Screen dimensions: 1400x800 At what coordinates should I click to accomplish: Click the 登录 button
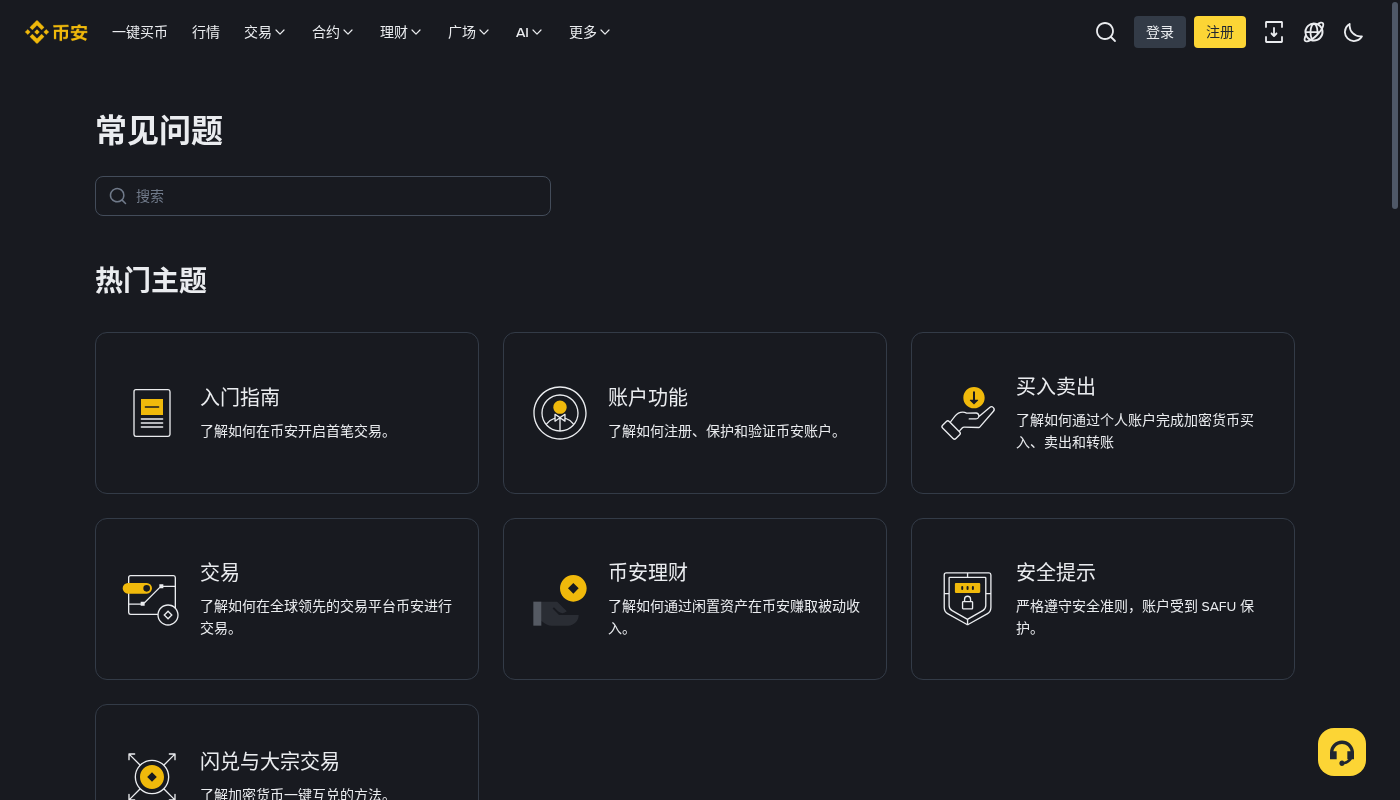point(1160,32)
